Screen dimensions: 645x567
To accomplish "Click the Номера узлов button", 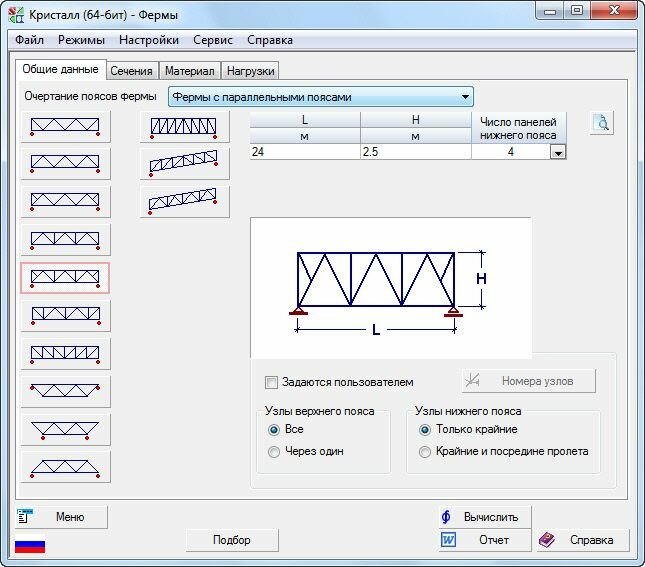I will (529, 381).
